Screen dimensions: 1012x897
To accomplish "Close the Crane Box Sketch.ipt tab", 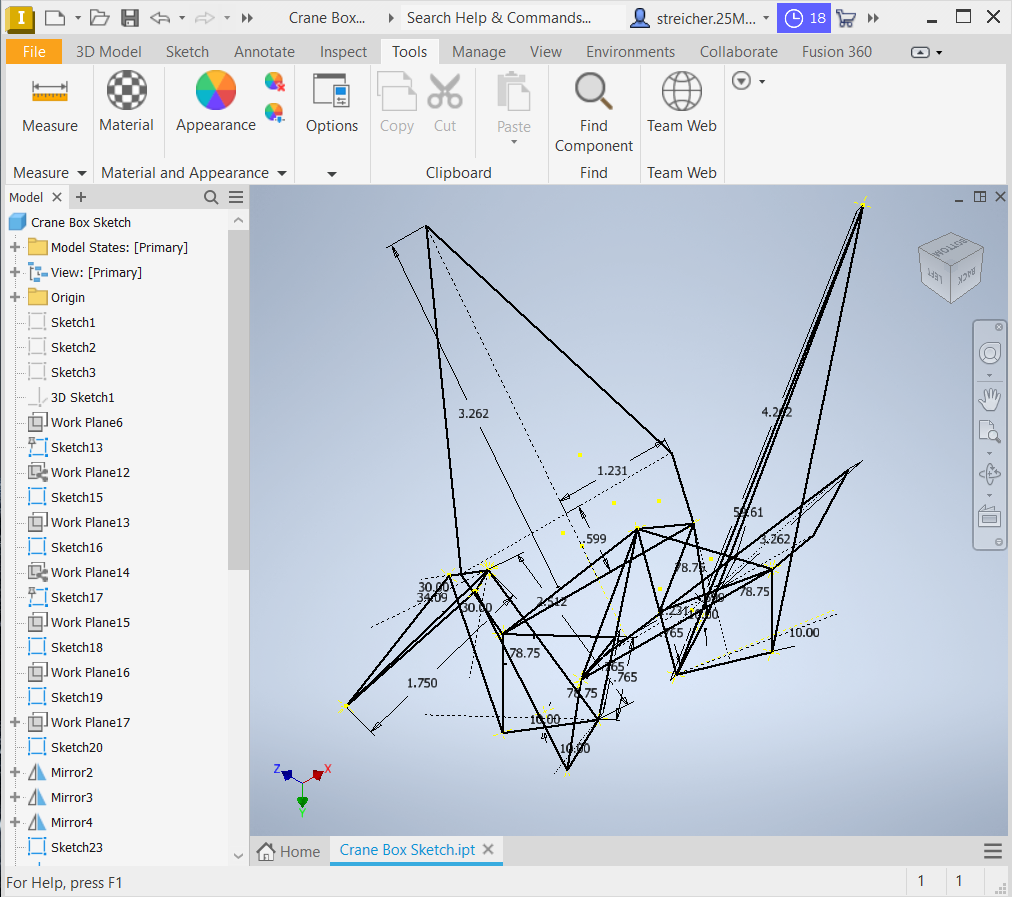I will tap(489, 849).
